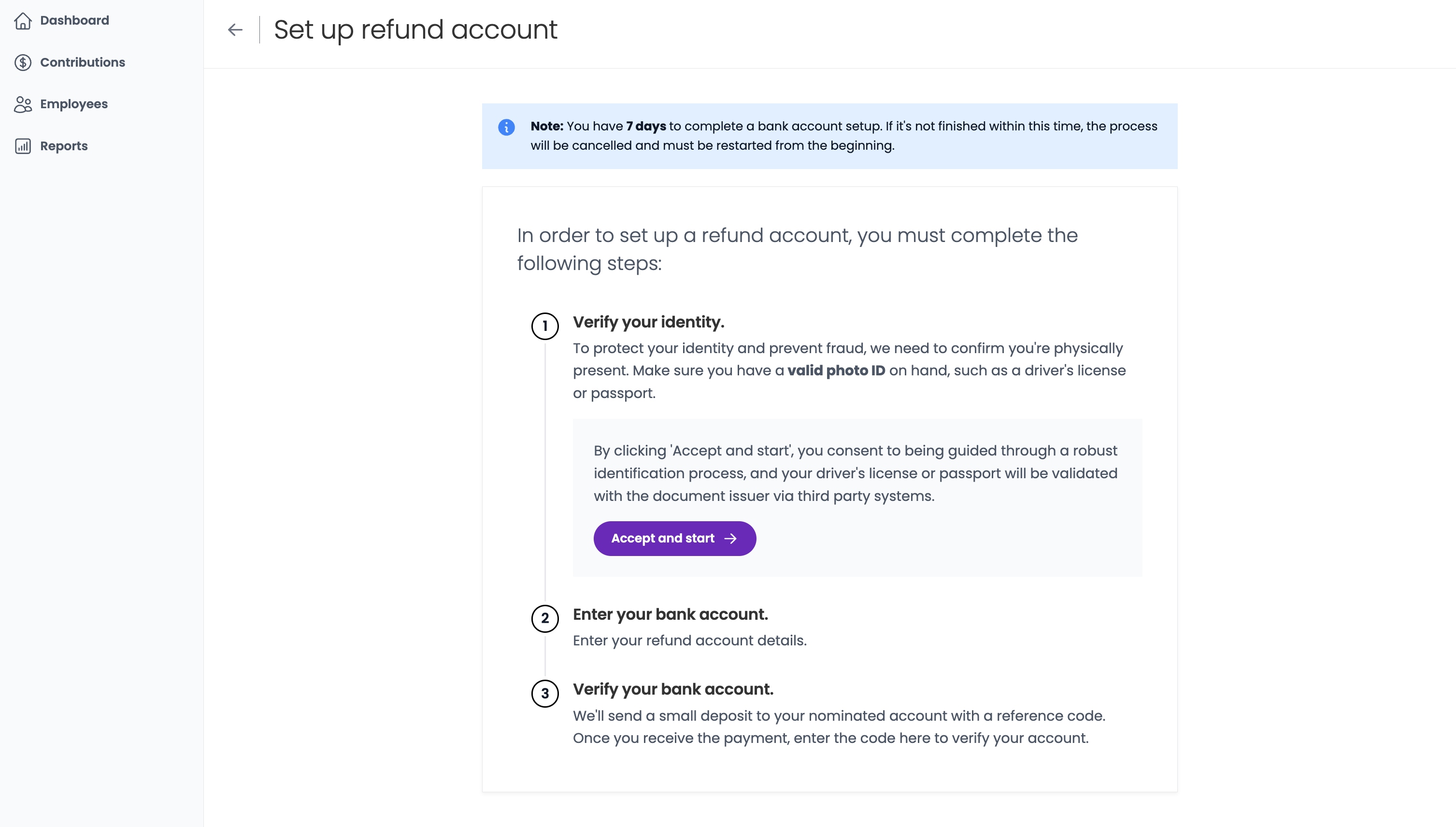Viewport: 1456px width, 827px height.
Task: Click the 7 days note banner
Action: point(829,136)
